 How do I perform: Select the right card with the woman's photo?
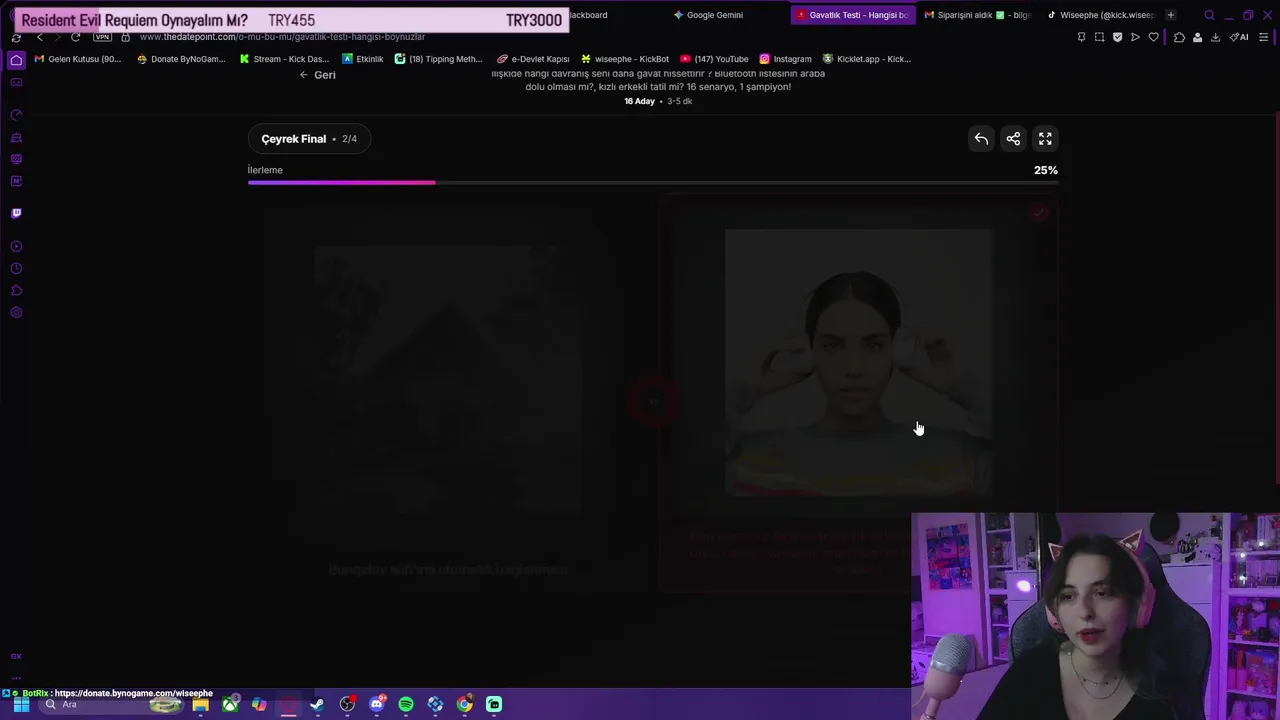pos(858,395)
